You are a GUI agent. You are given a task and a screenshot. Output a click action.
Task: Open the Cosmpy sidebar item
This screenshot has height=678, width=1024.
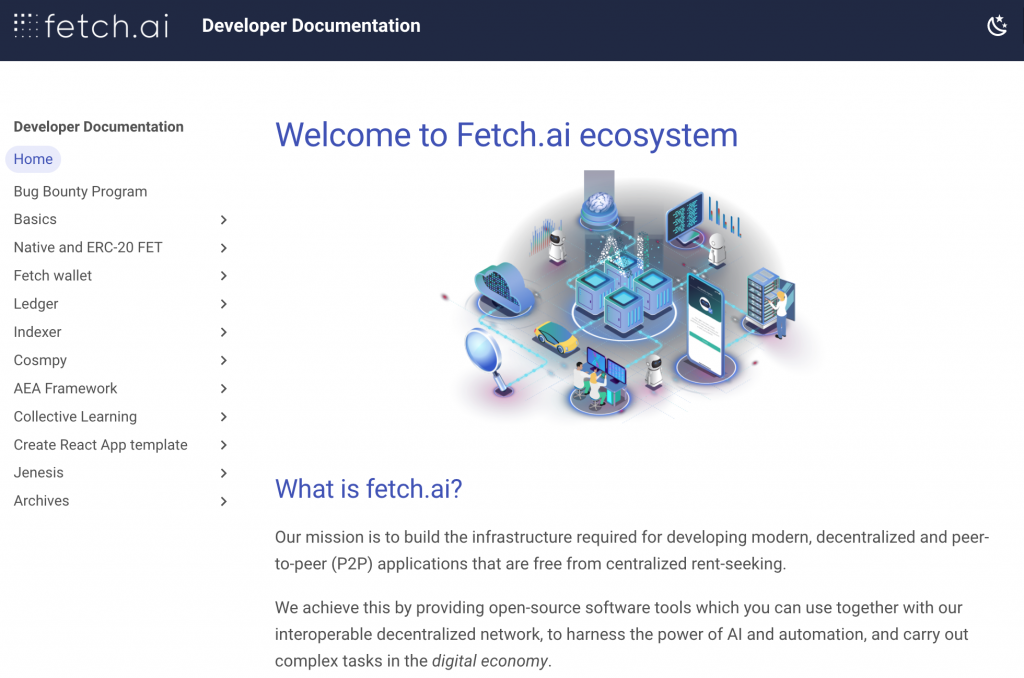pos(40,360)
